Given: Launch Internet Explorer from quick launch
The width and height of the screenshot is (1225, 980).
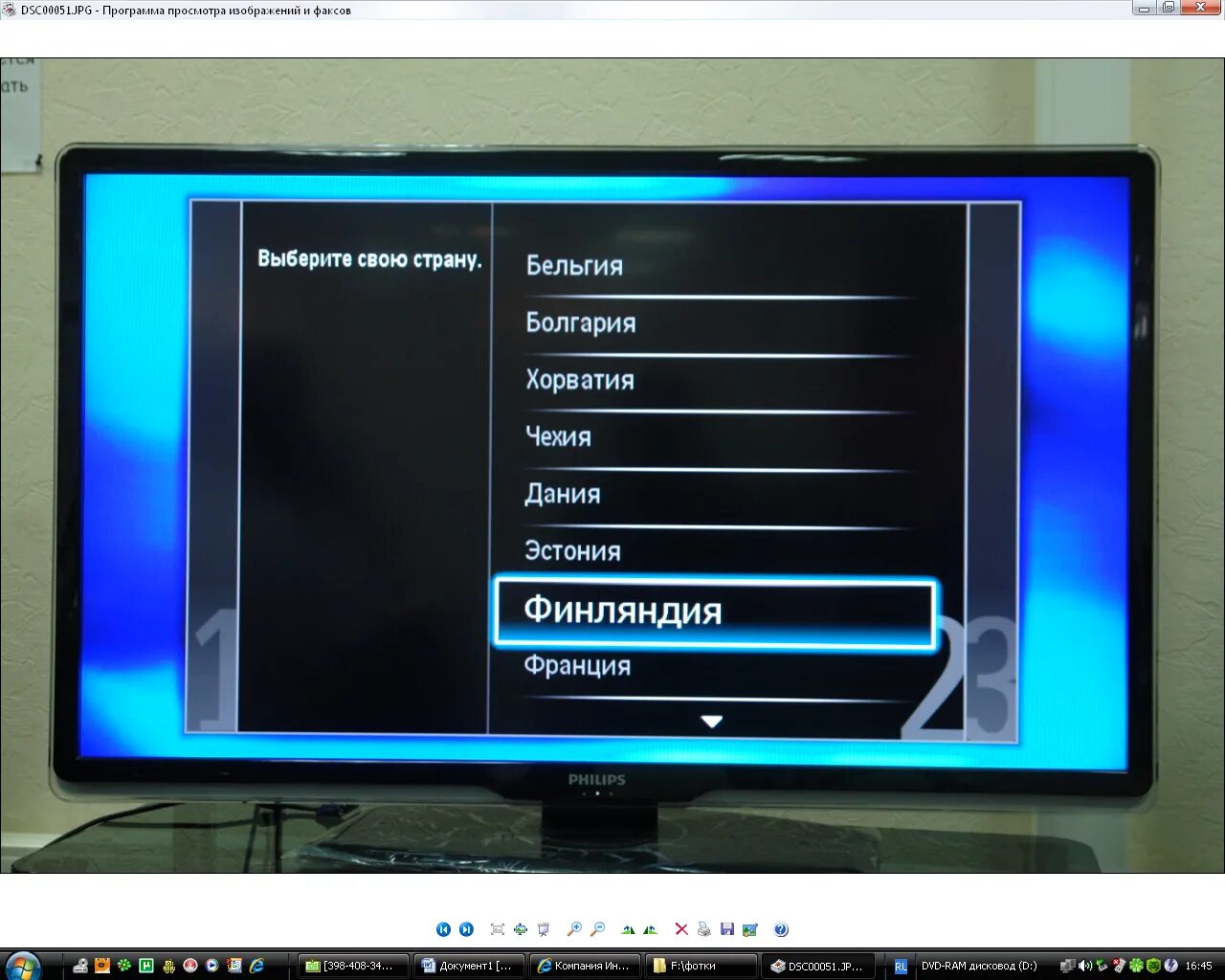Looking at the screenshot, I should pos(256,966).
